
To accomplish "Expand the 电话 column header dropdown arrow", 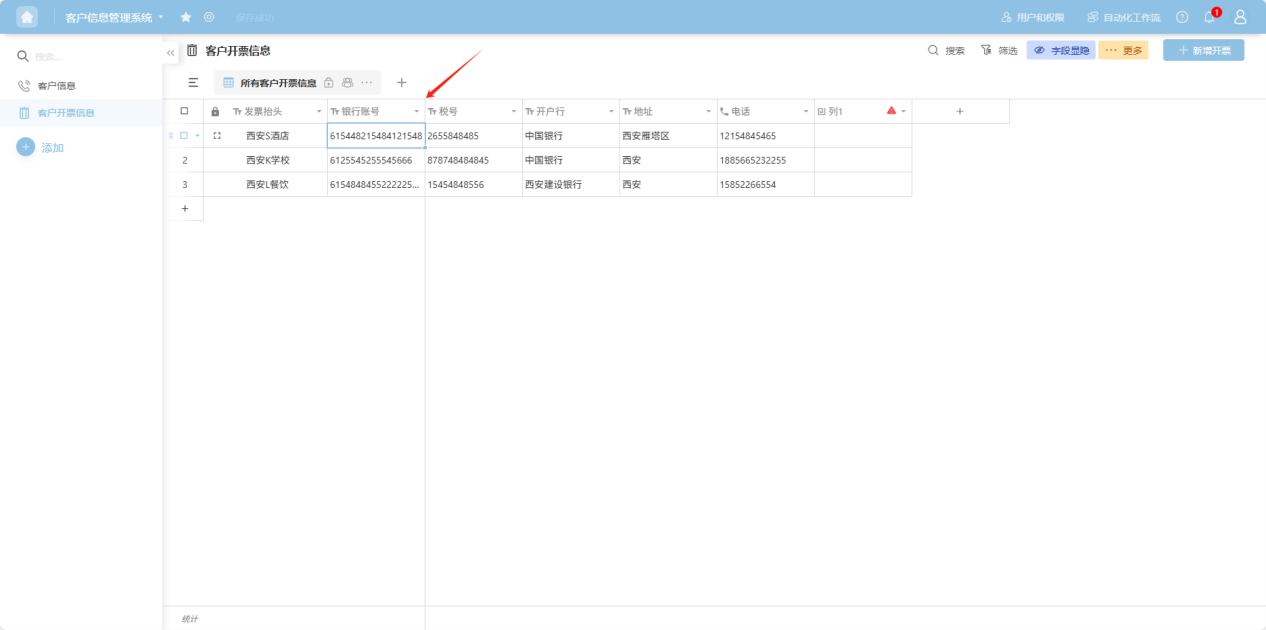I will pyautogui.click(x=806, y=112).
